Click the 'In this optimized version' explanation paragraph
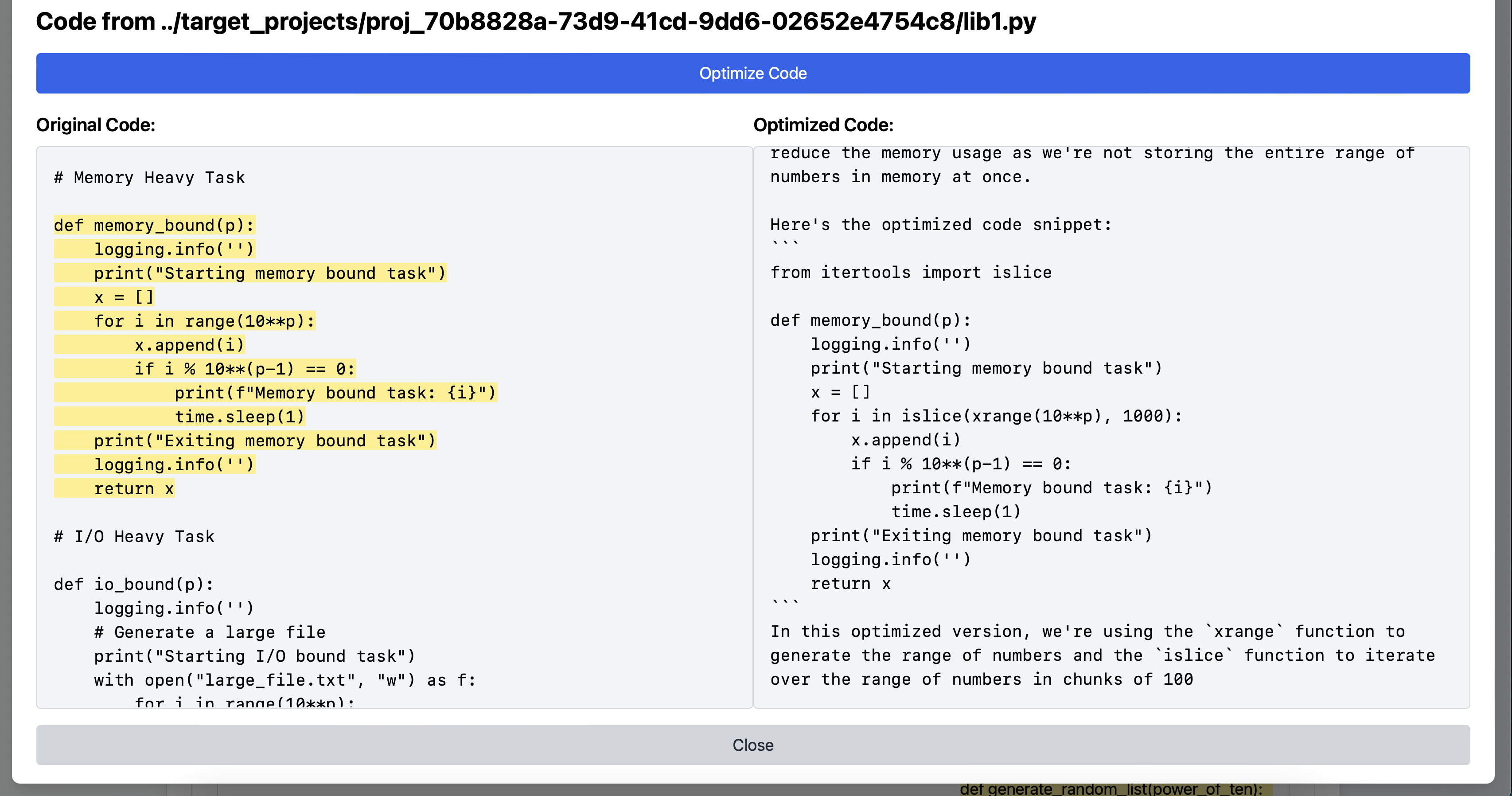Viewport: 1512px width, 796px height. [1102, 656]
